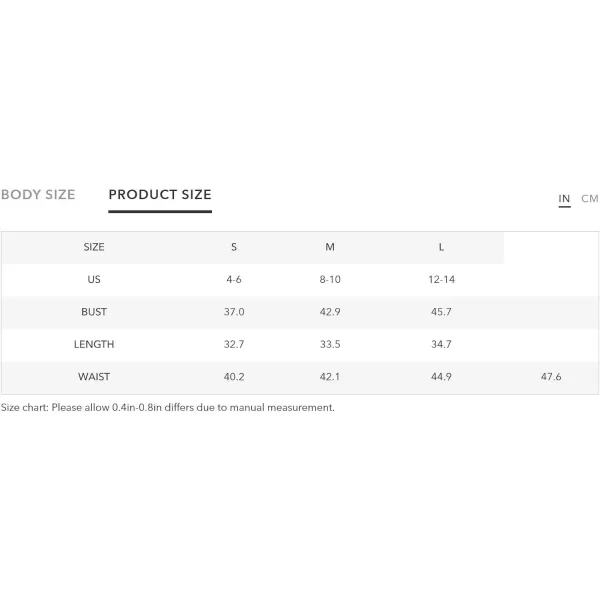The image size is (600, 600).
Task: Toggle units to CM
Action: pos(590,199)
